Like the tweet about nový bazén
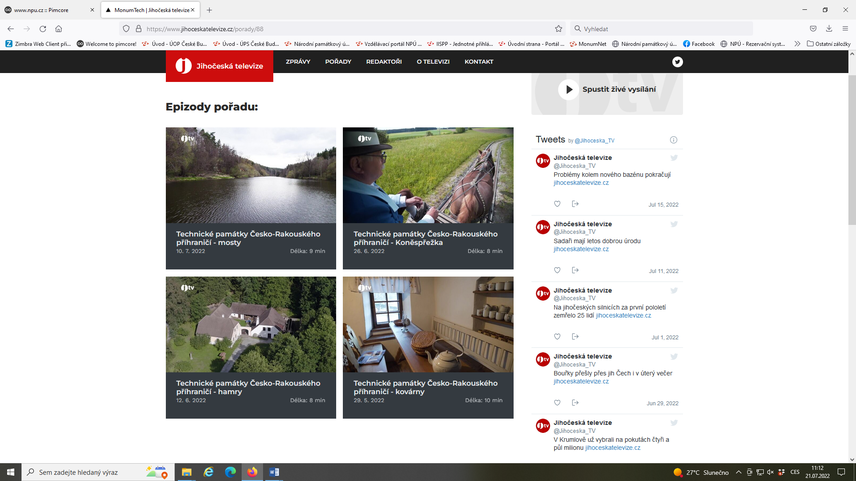Image resolution: width=856 pixels, height=481 pixels. click(x=557, y=204)
